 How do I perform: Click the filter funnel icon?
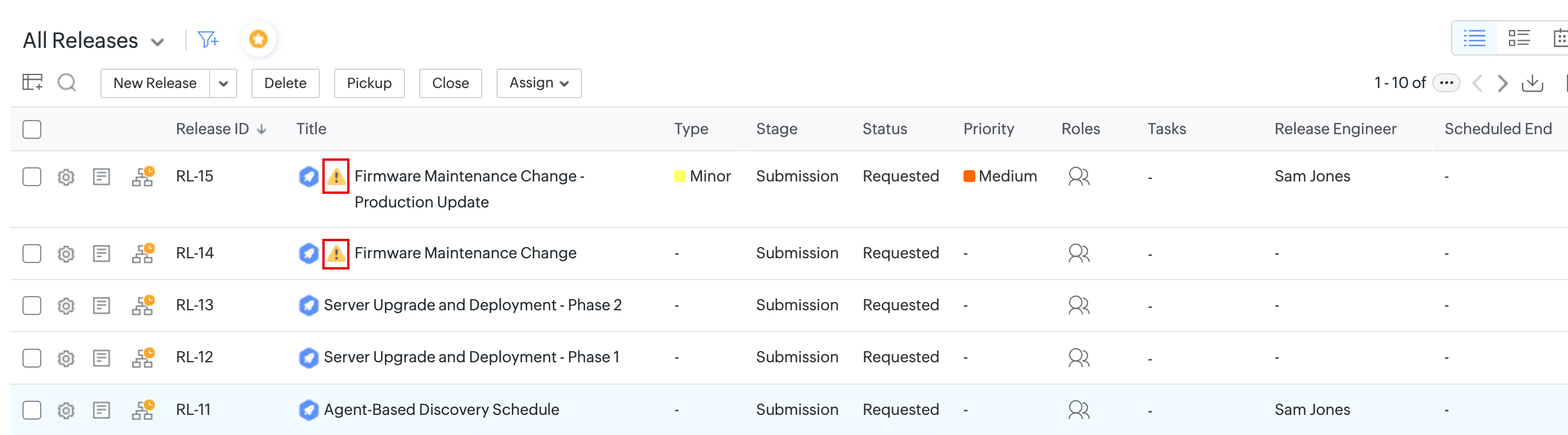point(208,40)
